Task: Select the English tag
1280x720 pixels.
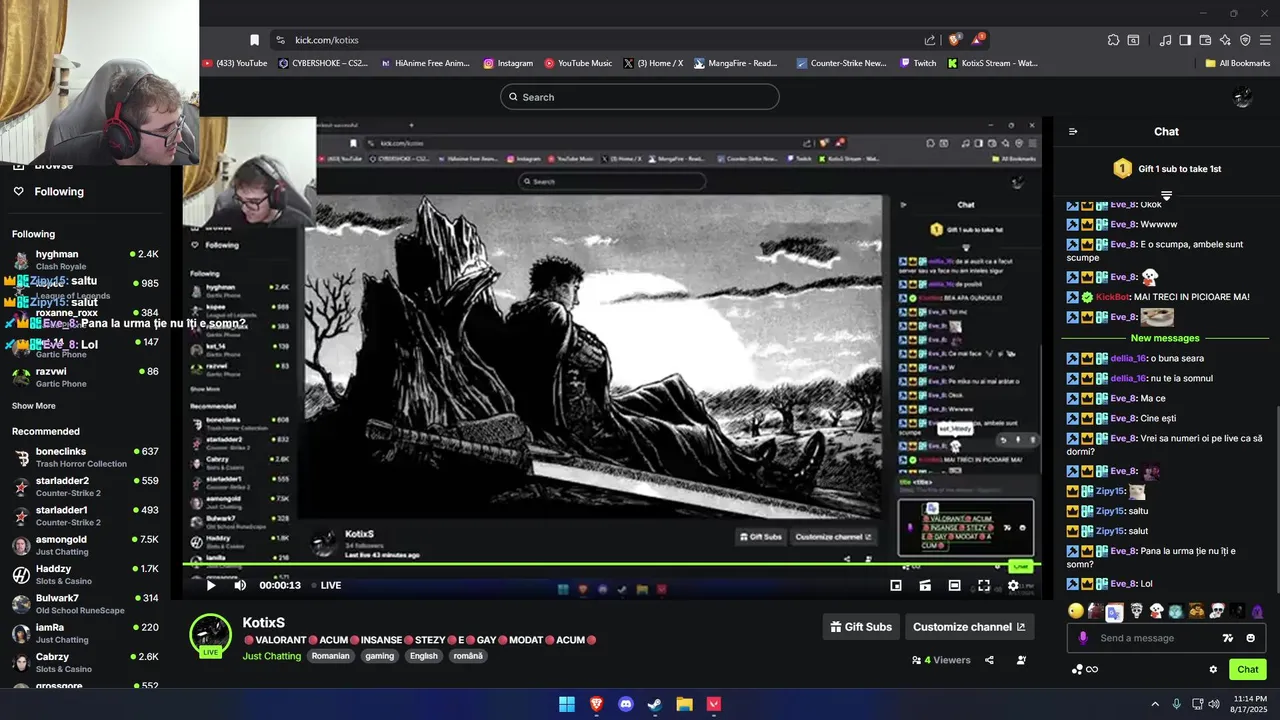Action: 424,656
